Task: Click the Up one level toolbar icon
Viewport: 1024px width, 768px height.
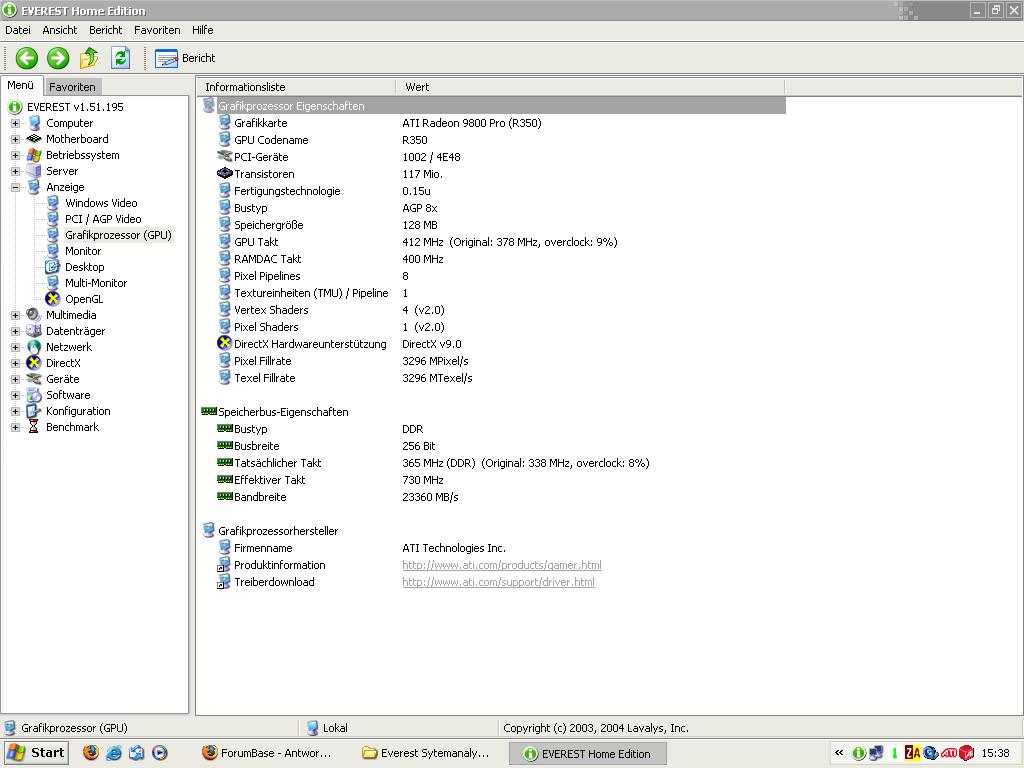Action: [x=89, y=58]
